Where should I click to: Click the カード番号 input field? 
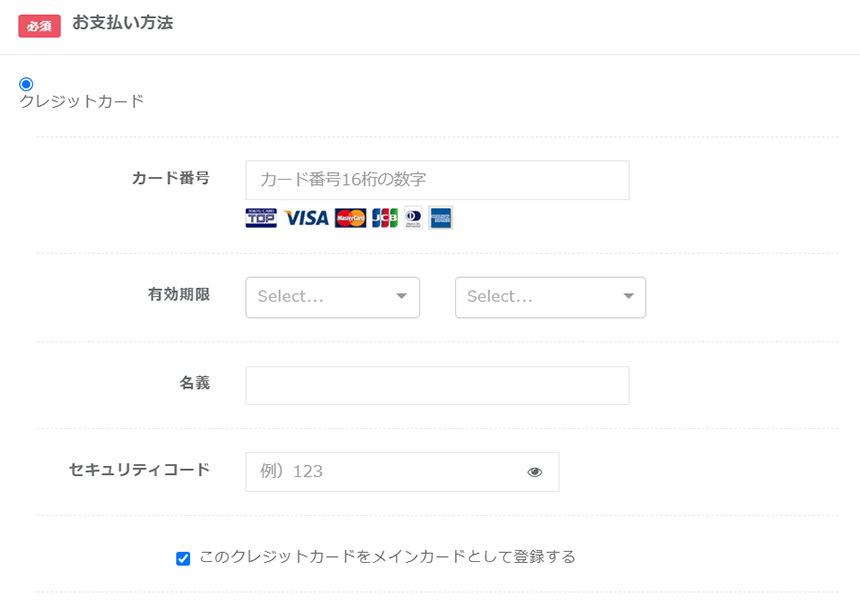point(437,180)
